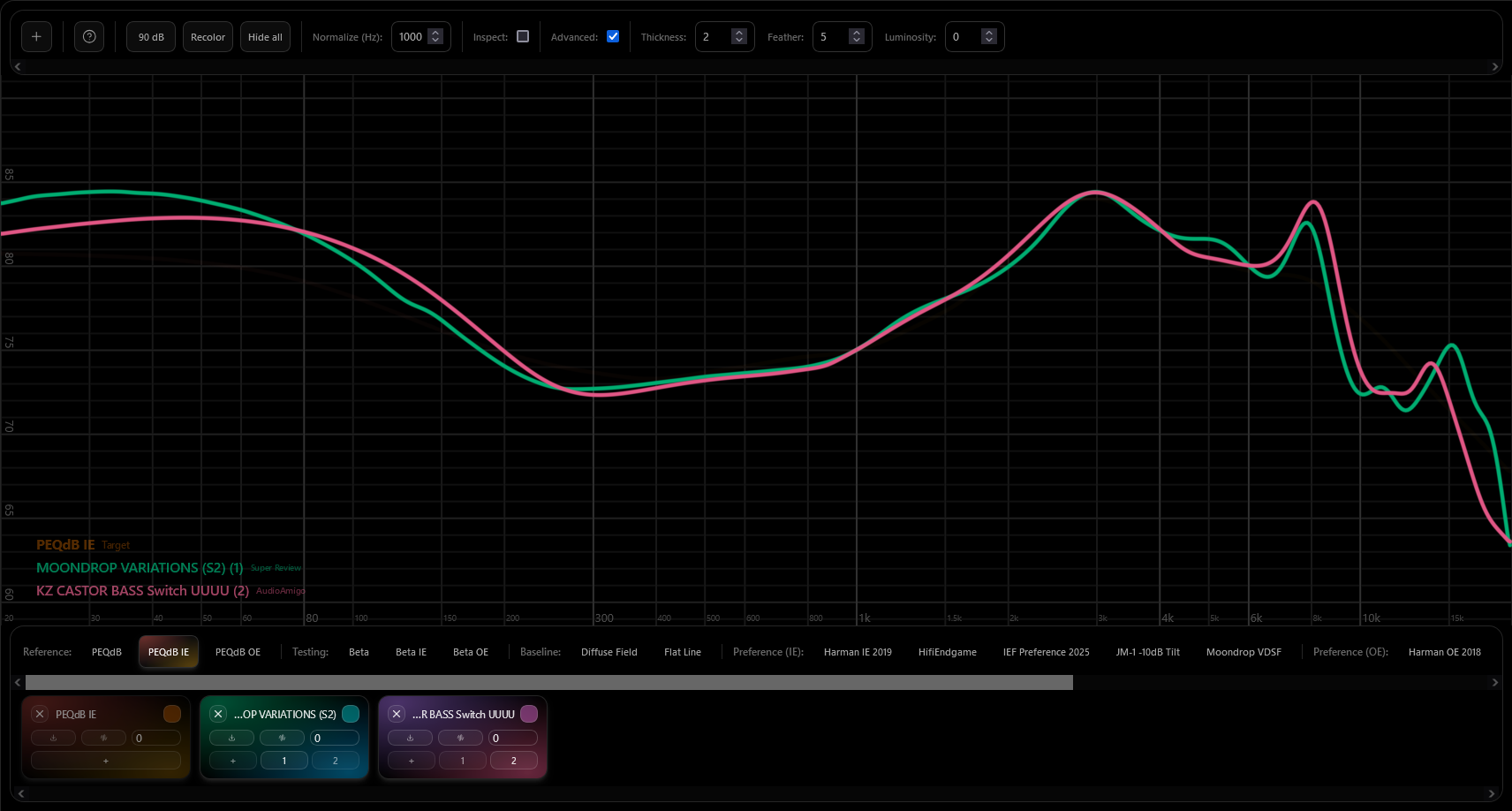1512x811 pixels.
Task: Select the Moondrop VDSF target
Action: point(1244,652)
